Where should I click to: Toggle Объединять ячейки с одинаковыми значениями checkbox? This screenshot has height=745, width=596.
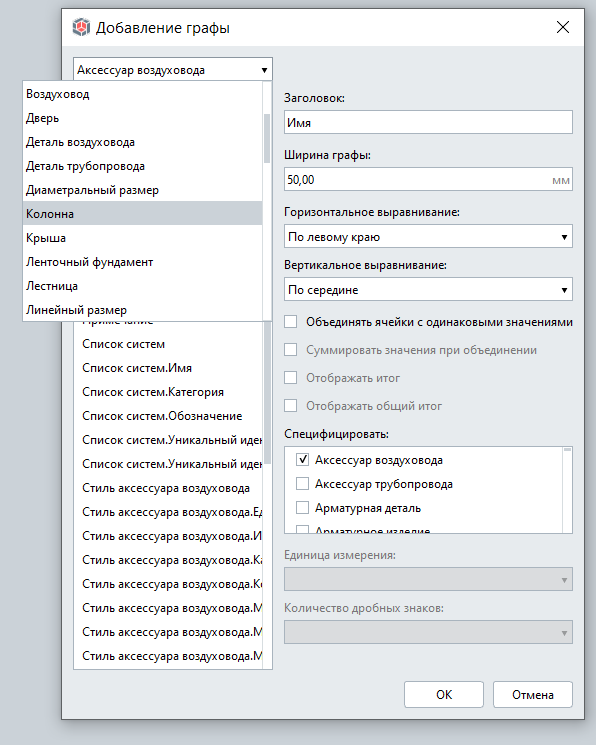290,322
